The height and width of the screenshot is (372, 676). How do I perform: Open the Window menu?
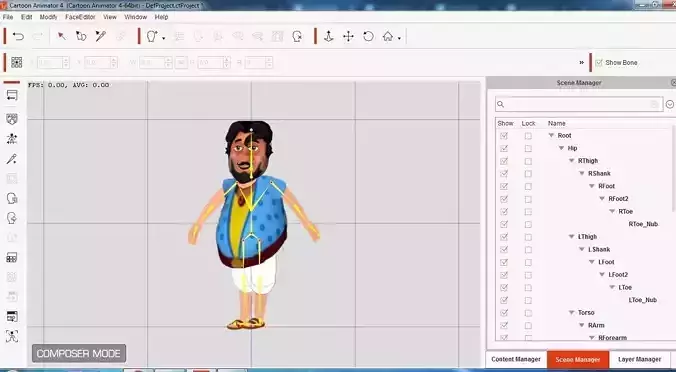(x=135, y=17)
